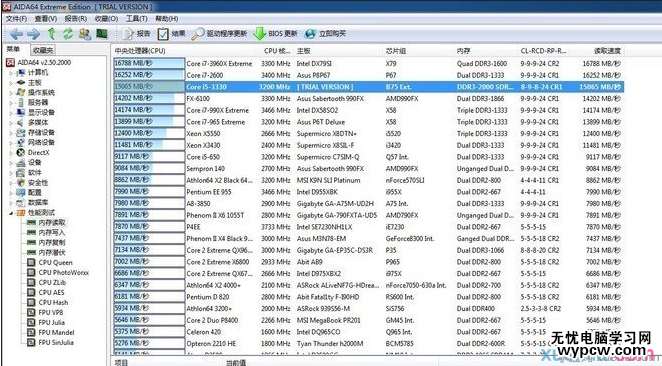This screenshot has height=366, width=662.
Task: Select the CPU ZLib benchmark icon
Action: tap(31, 282)
